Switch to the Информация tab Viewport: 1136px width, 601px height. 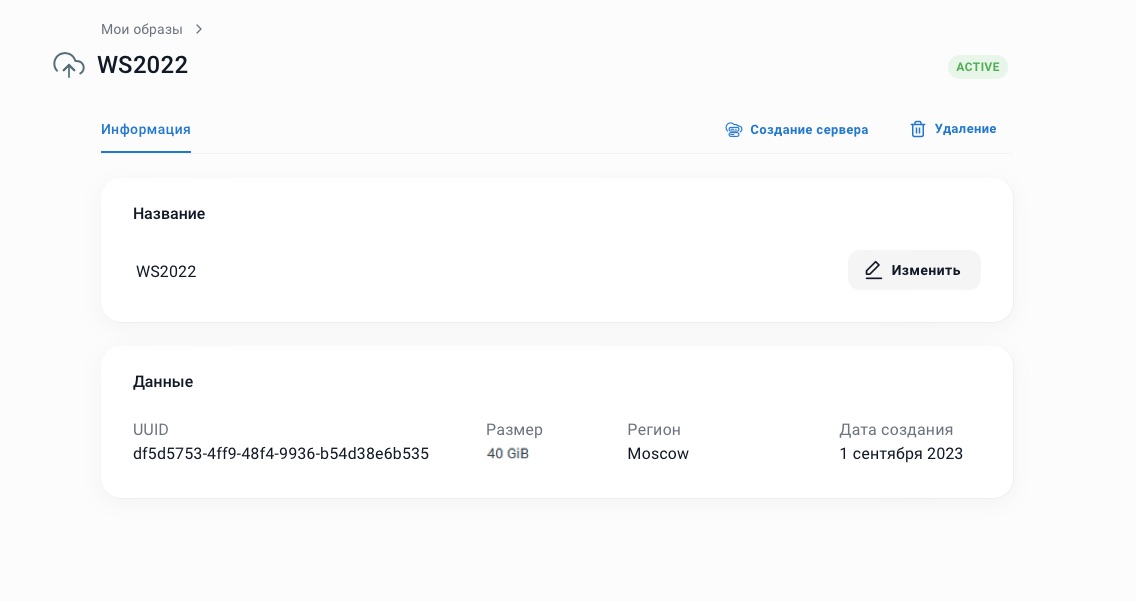click(146, 130)
